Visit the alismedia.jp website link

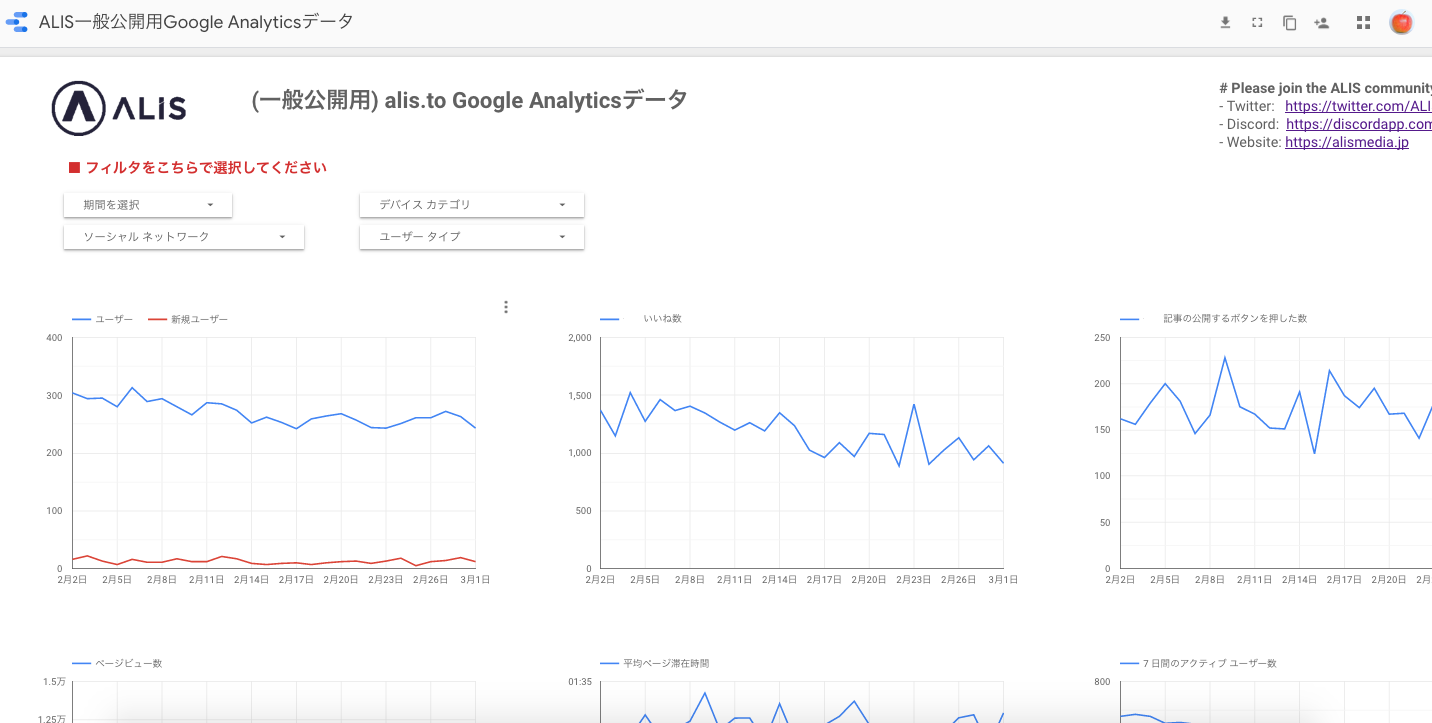click(1346, 142)
